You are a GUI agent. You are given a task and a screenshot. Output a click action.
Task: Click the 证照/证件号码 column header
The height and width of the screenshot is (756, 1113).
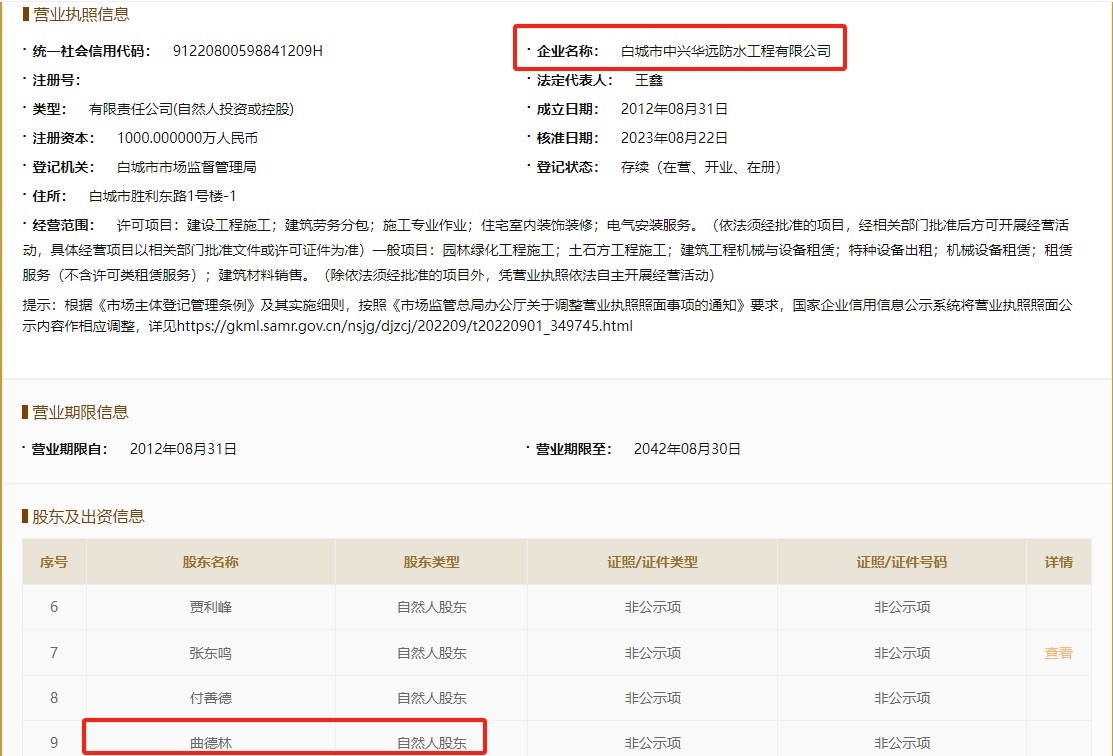[901, 562]
